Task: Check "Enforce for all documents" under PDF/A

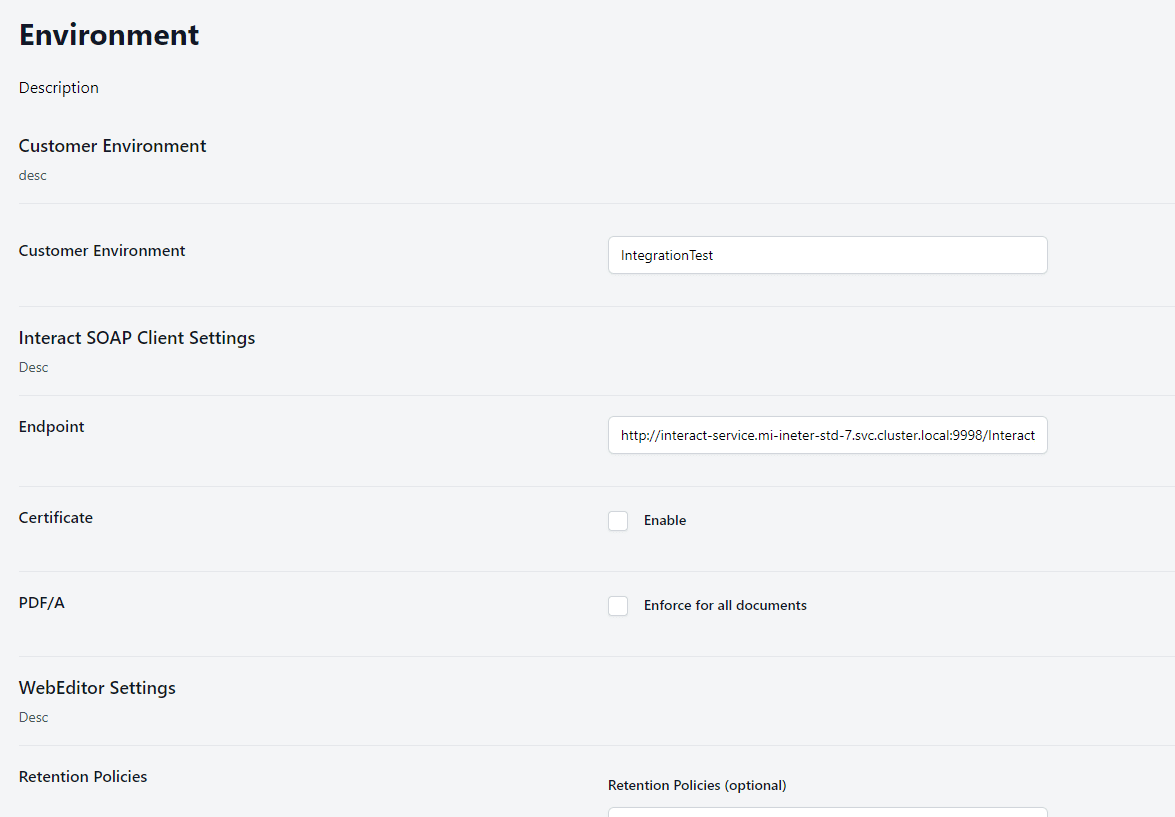Action: point(618,605)
